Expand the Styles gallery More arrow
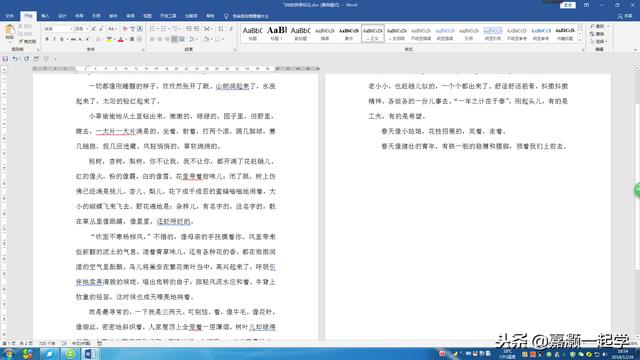 (x=580, y=41)
